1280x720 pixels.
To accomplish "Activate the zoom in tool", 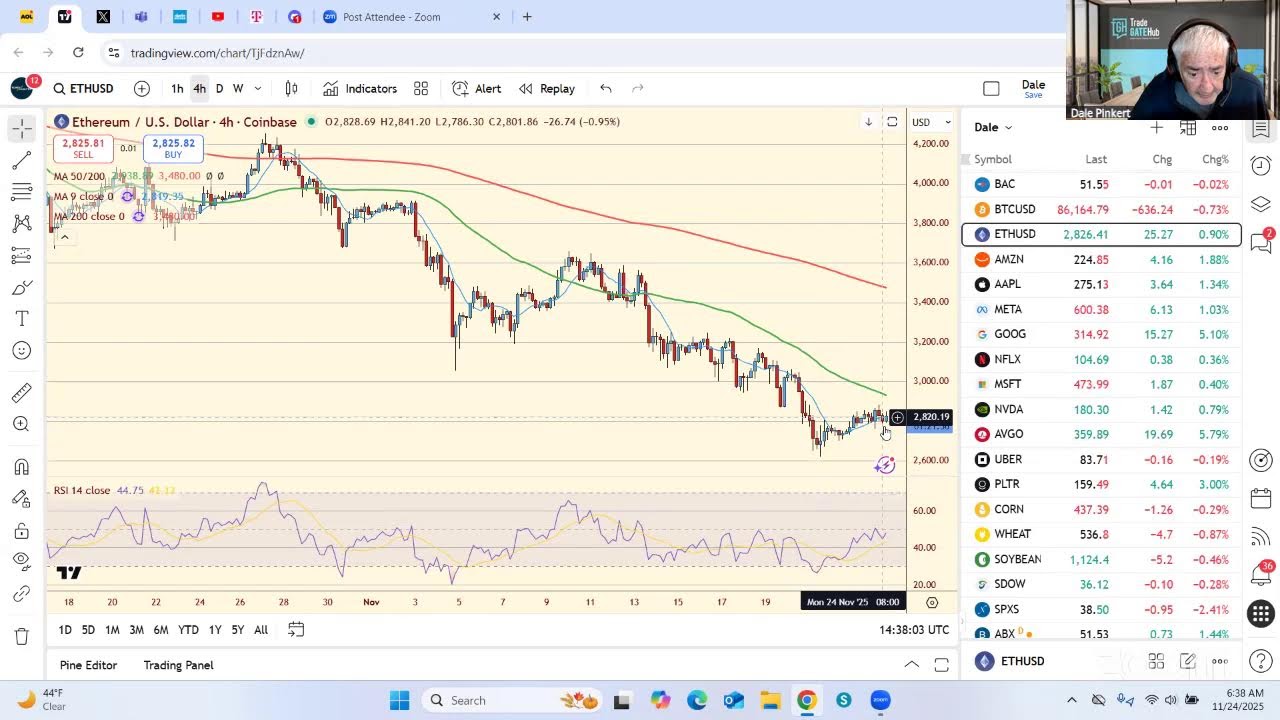I will pyautogui.click(x=22, y=424).
